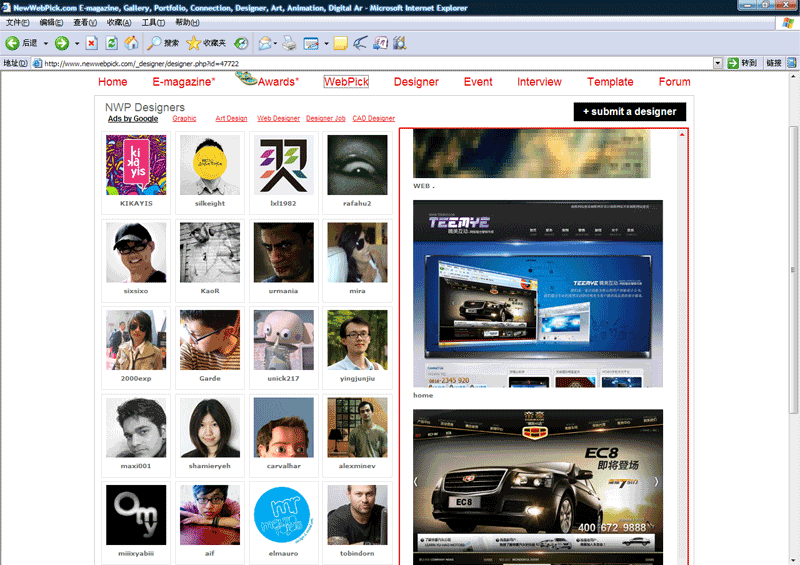Follow the Web Designer ad link
The image size is (800, 565).
278,119
